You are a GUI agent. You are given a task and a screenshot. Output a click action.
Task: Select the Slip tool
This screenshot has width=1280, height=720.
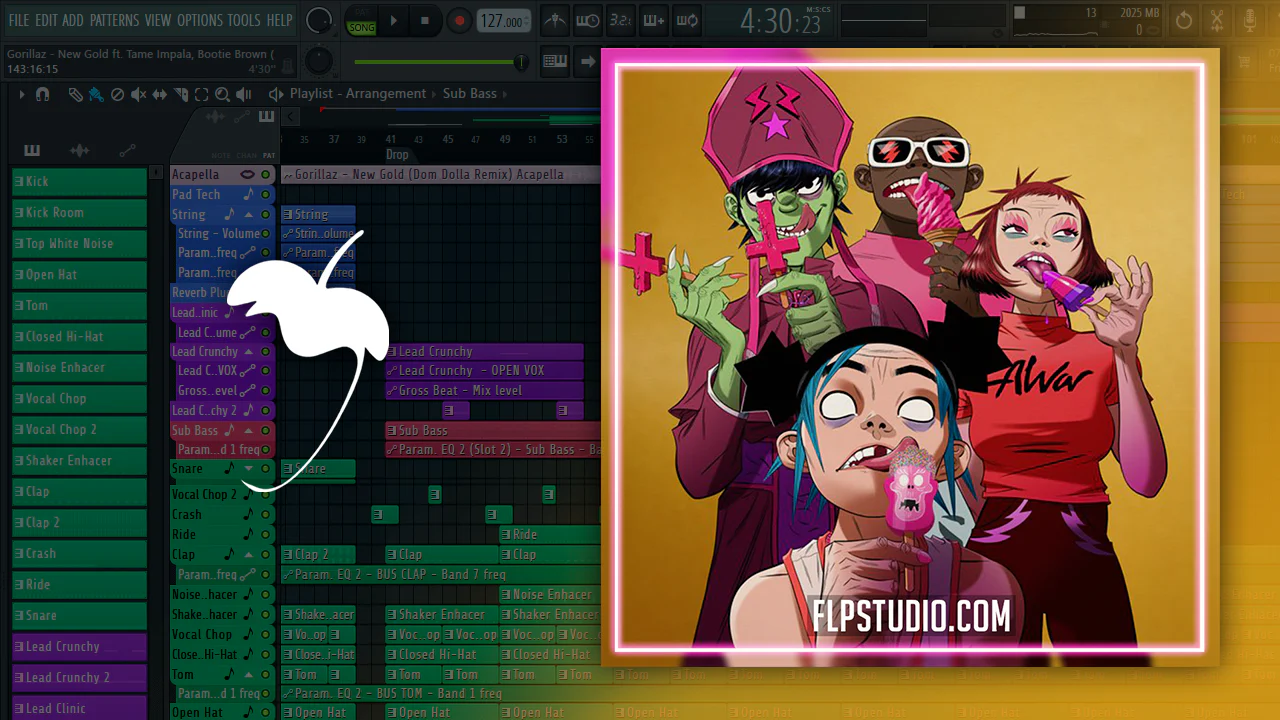(x=160, y=94)
